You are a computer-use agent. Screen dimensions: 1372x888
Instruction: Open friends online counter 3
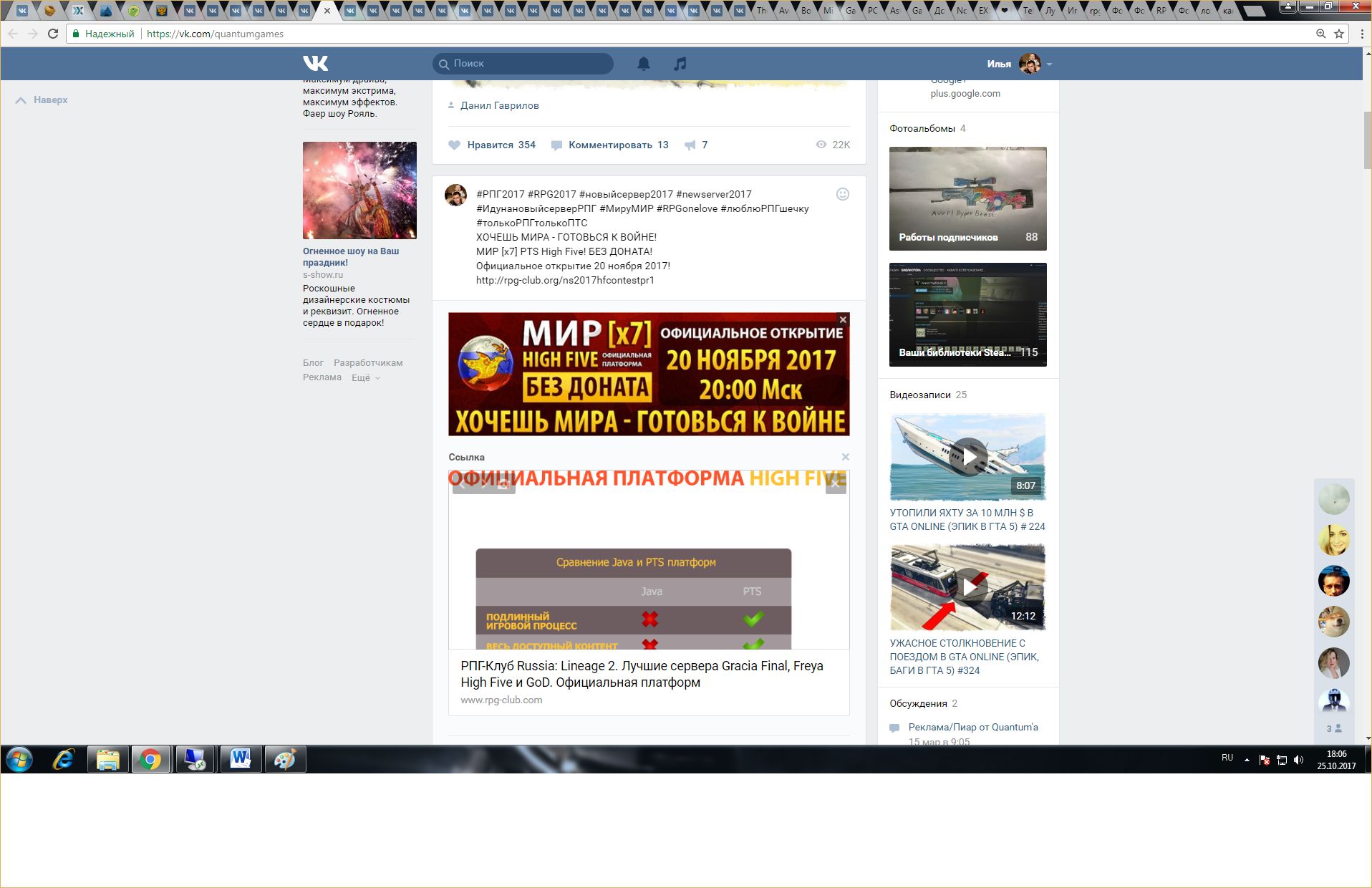[1334, 728]
